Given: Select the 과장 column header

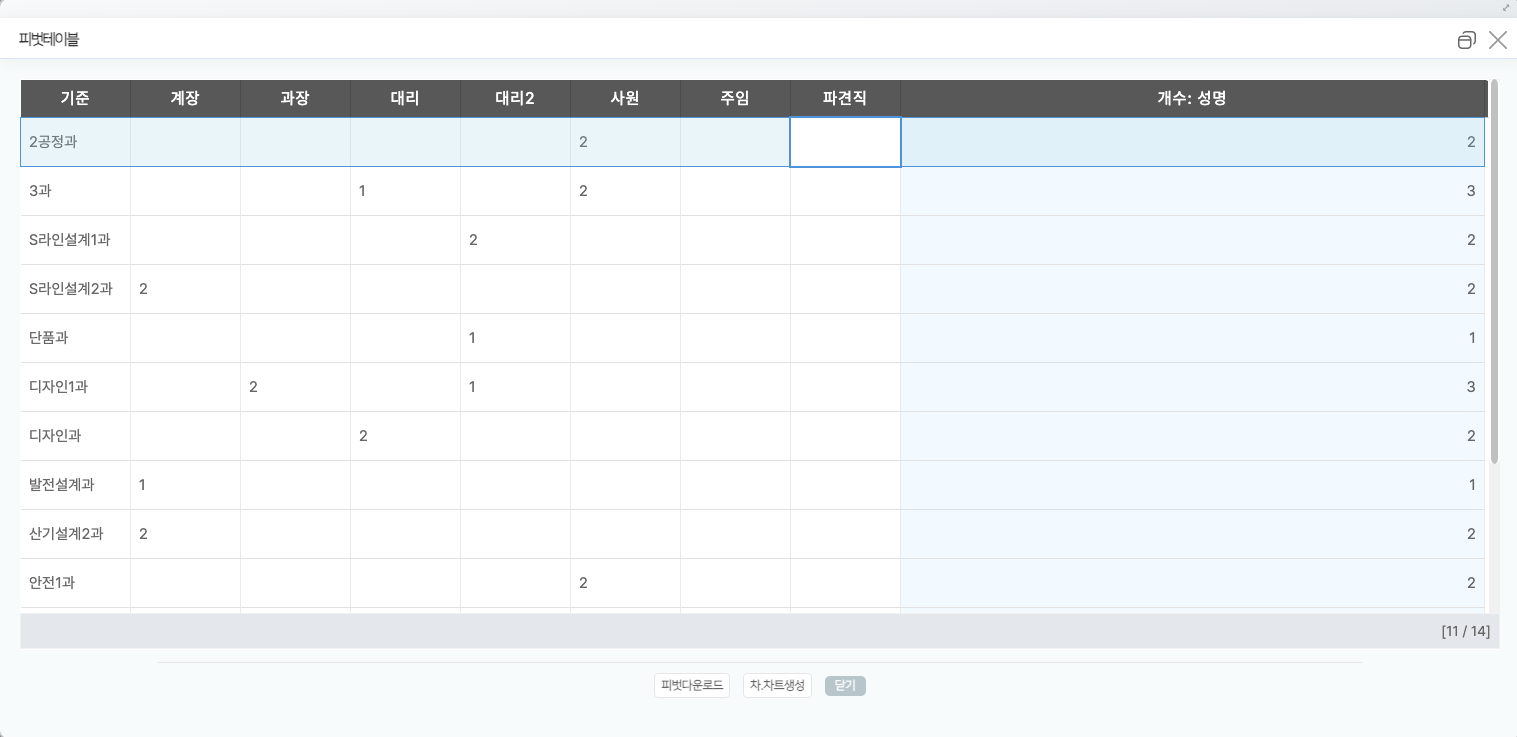Looking at the screenshot, I should pyautogui.click(x=296, y=99).
